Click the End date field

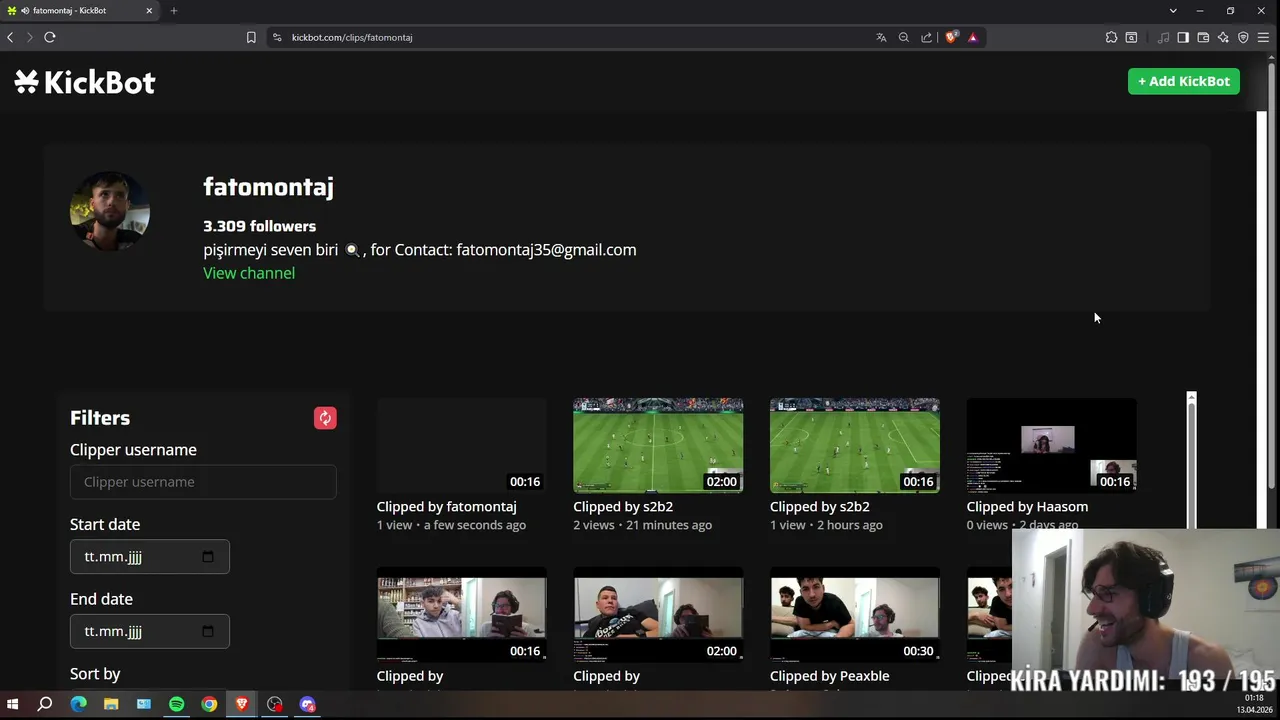pos(150,631)
